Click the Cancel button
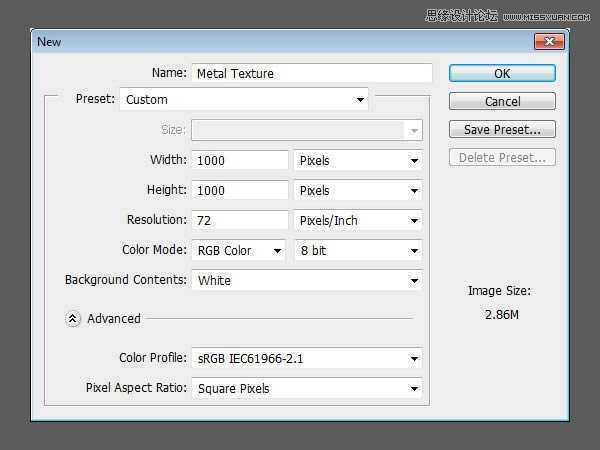The height and width of the screenshot is (450, 600). [x=502, y=101]
